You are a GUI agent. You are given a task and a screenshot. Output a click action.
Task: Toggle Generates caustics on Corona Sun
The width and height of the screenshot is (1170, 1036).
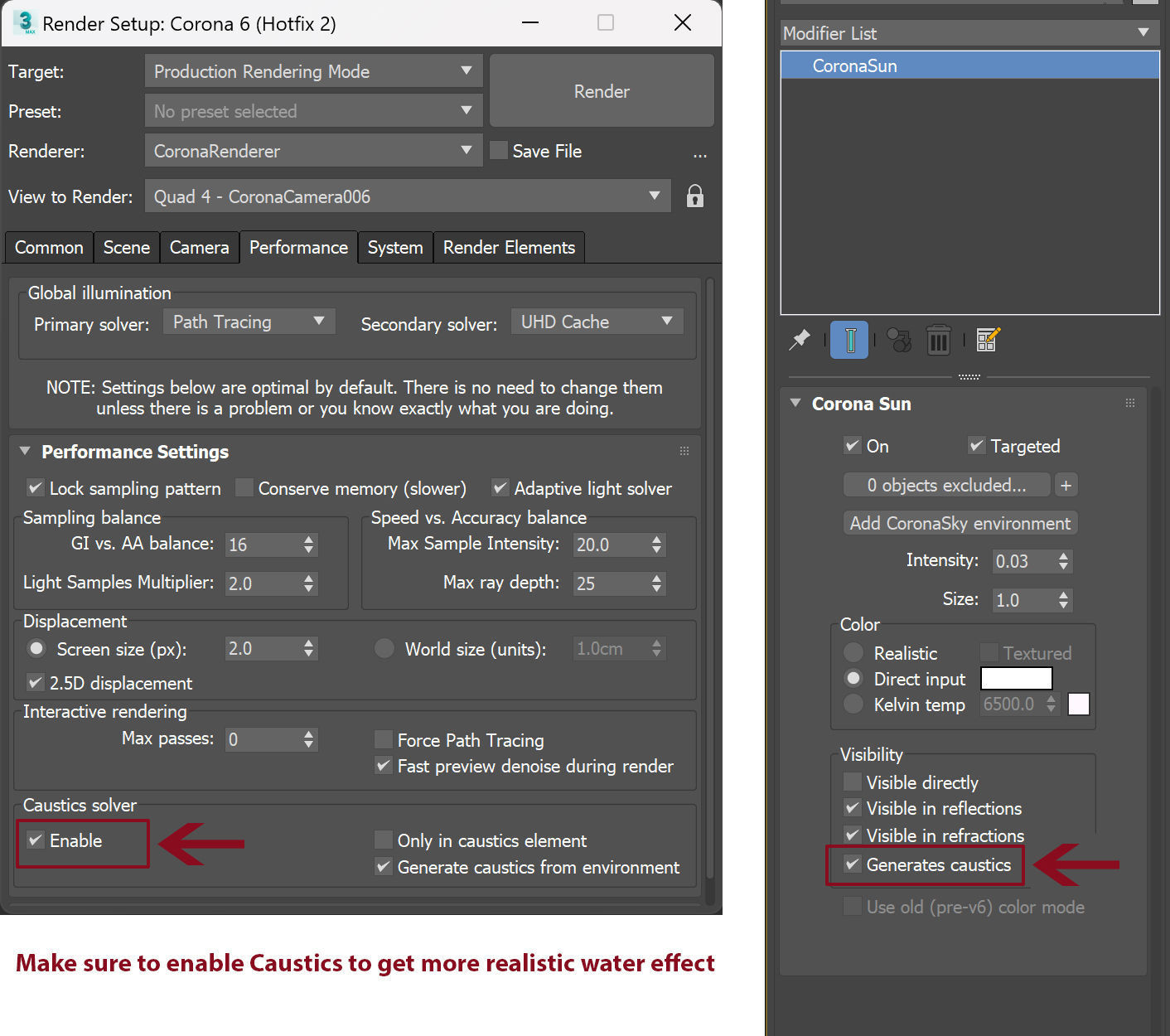point(853,864)
